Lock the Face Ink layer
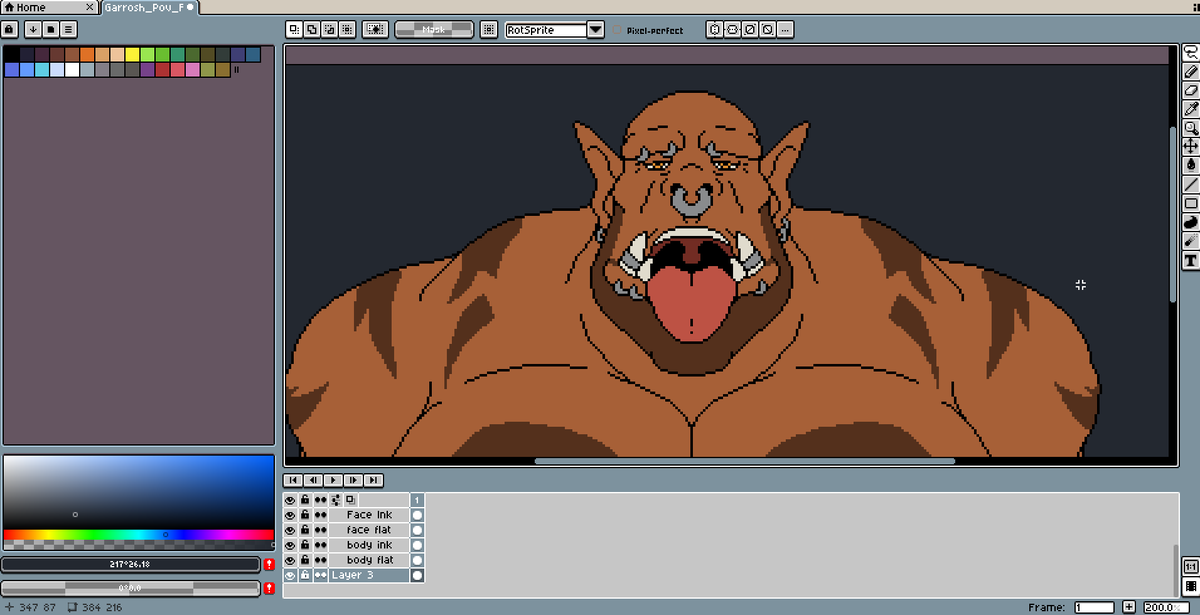The image size is (1200, 615). point(305,515)
